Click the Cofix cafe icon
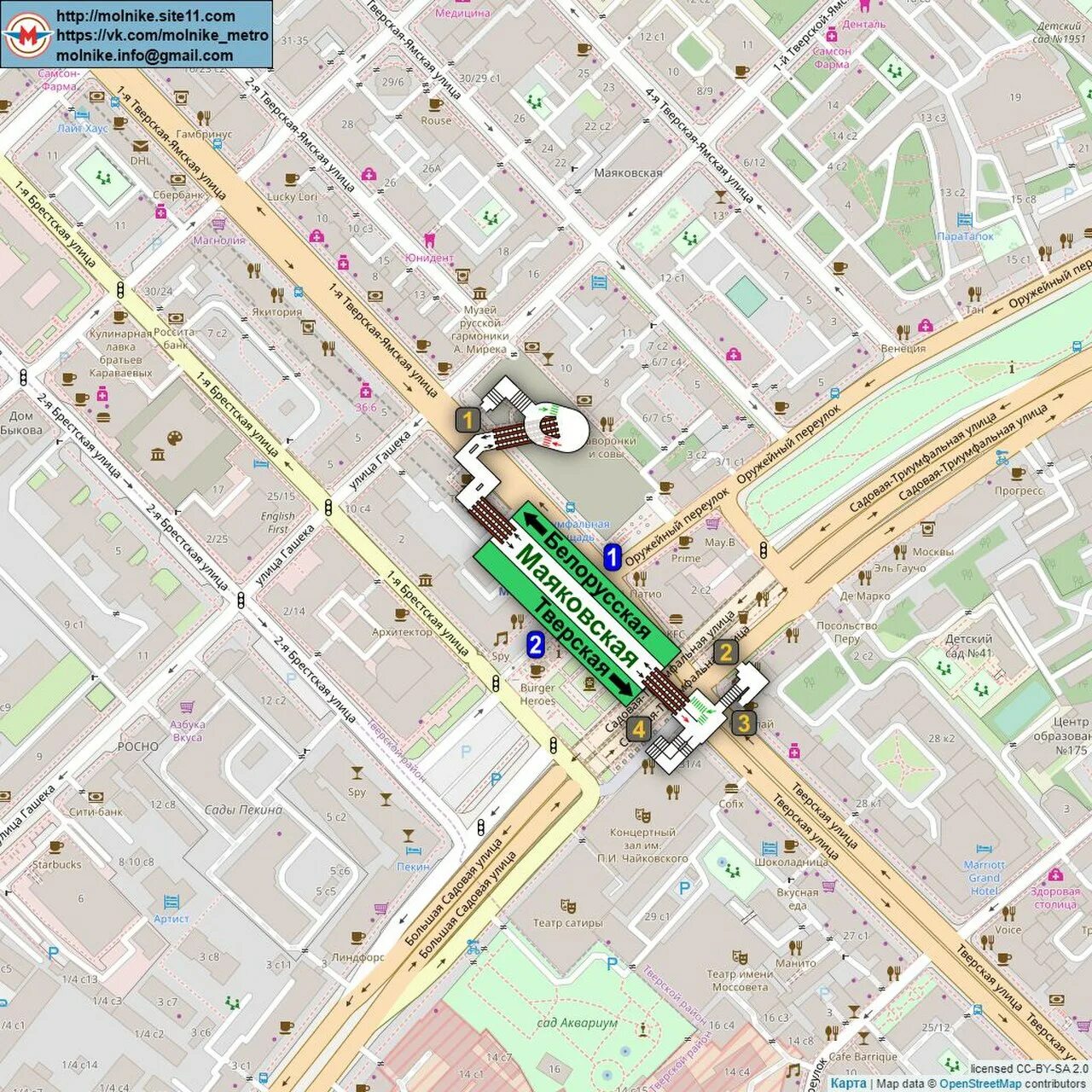This screenshot has width=1092, height=1092. pyautogui.click(x=731, y=789)
